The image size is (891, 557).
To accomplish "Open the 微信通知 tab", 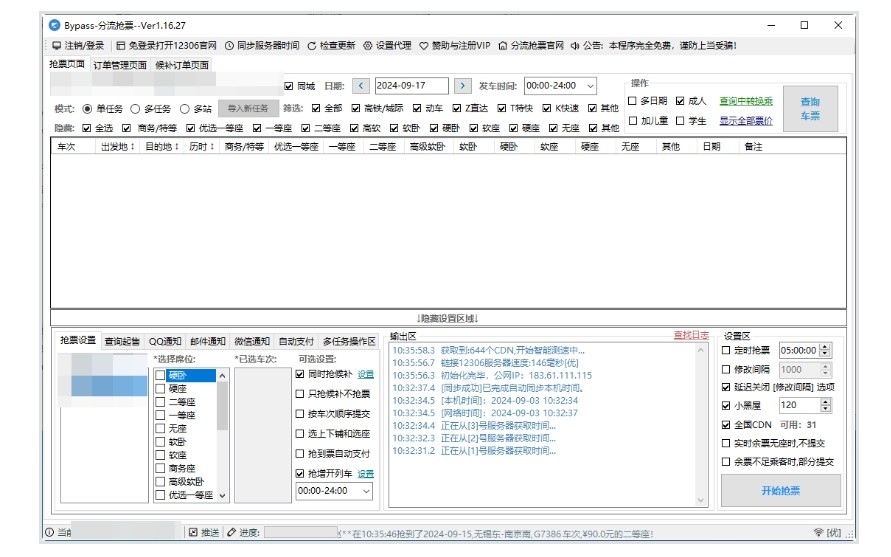I will pos(252,341).
